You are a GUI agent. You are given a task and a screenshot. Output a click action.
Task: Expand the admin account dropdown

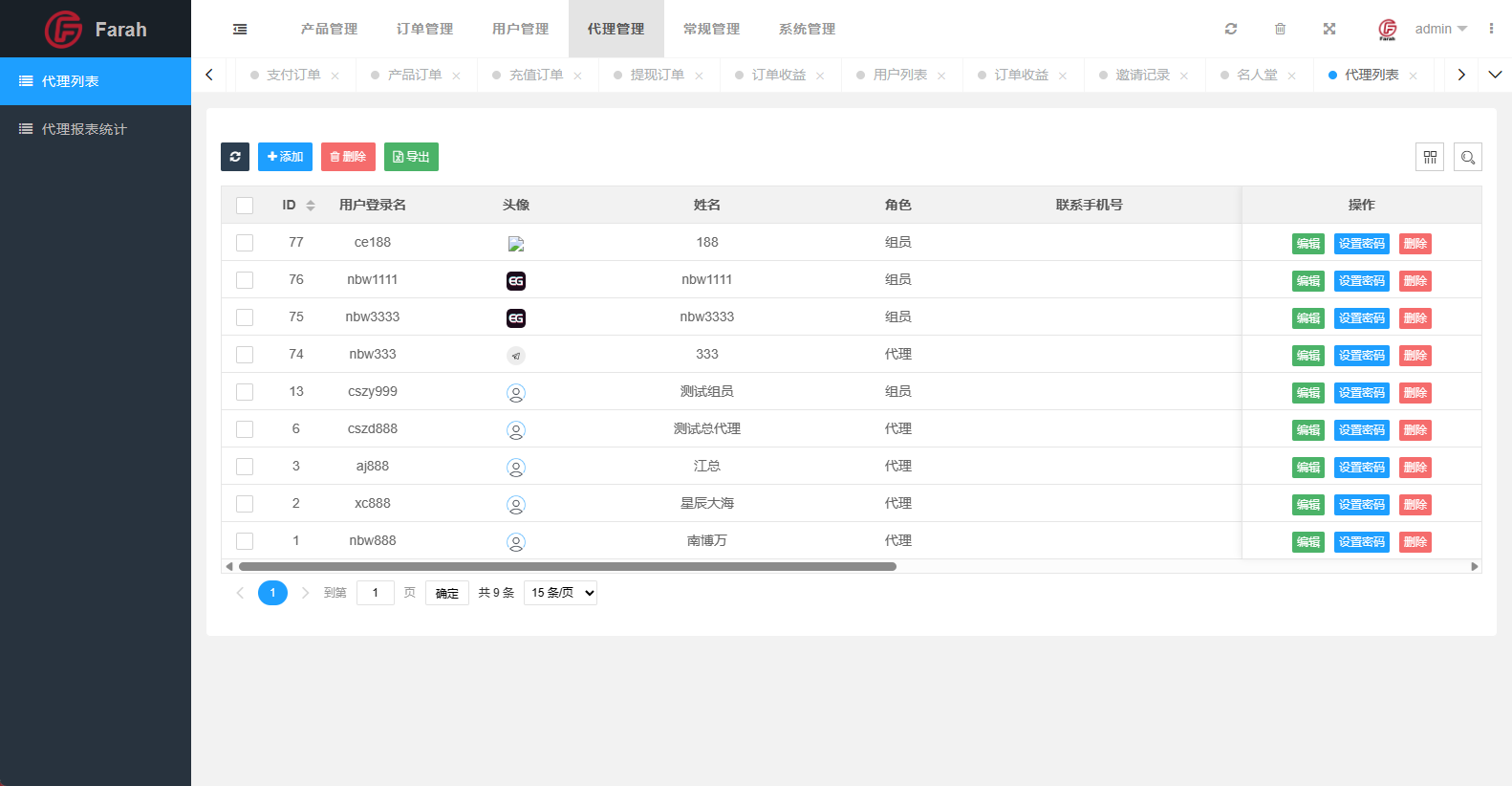coord(1440,29)
